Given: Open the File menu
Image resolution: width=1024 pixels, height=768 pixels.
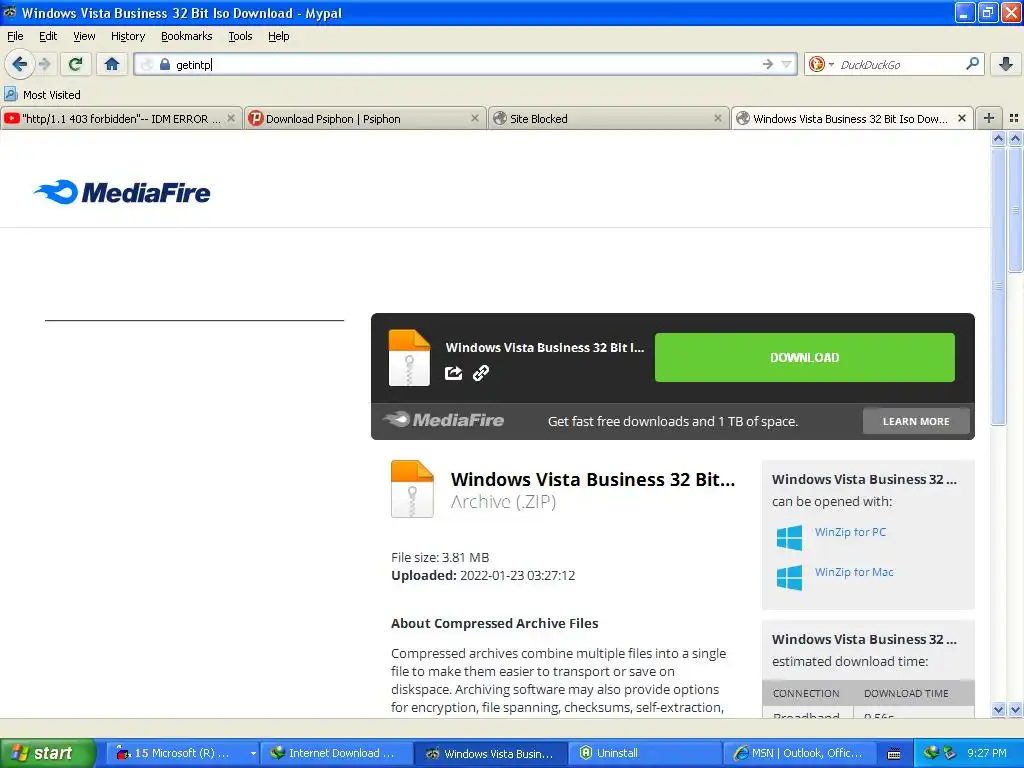Looking at the screenshot, I should tap(15, 36).
